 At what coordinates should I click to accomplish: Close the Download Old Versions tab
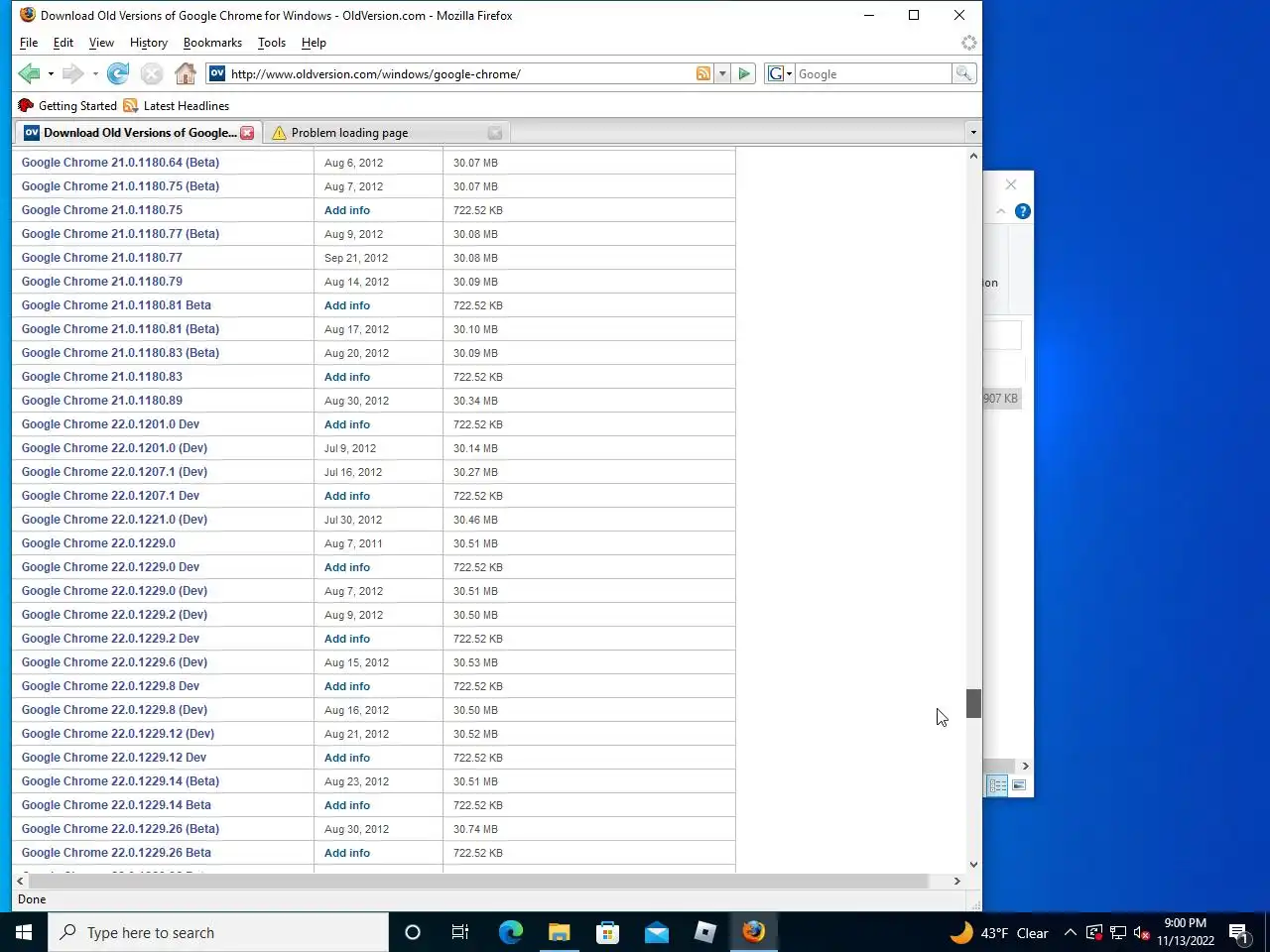(247, 133)
